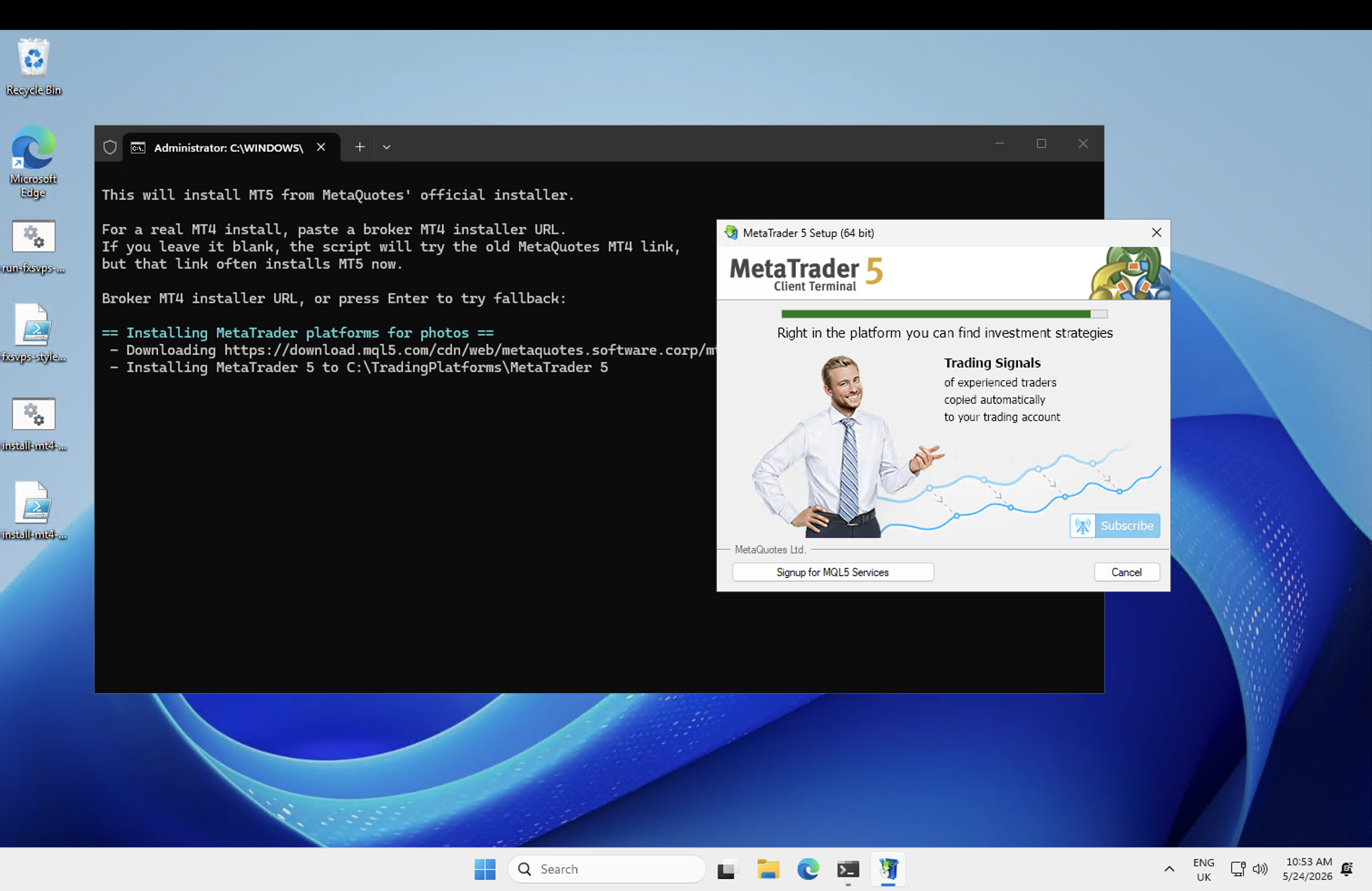This screenshot has height=891, width=1372.
Task: Open a new terminal tab with plus button
Action: point(360,147)
